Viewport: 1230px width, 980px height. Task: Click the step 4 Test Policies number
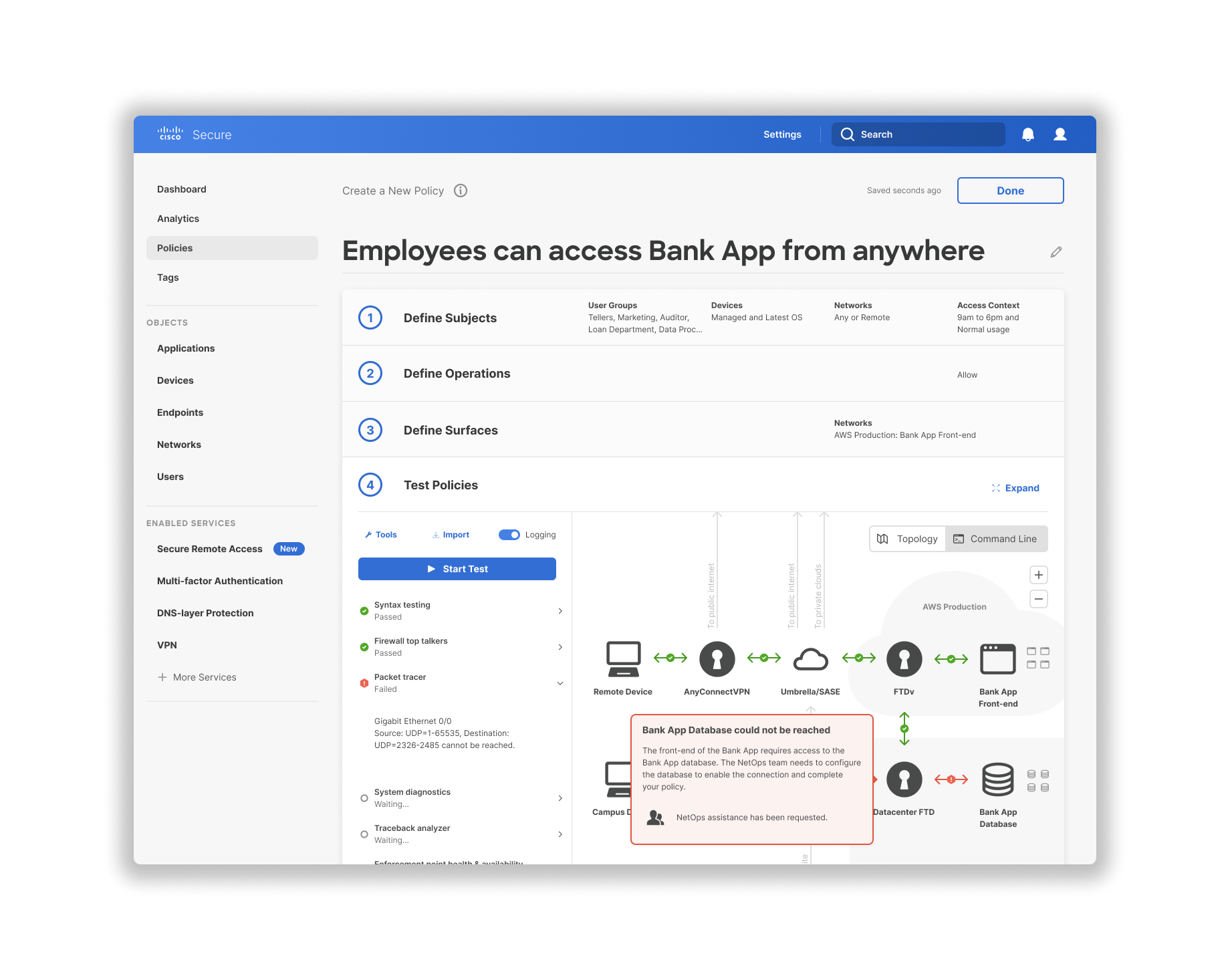coord(370,485)
